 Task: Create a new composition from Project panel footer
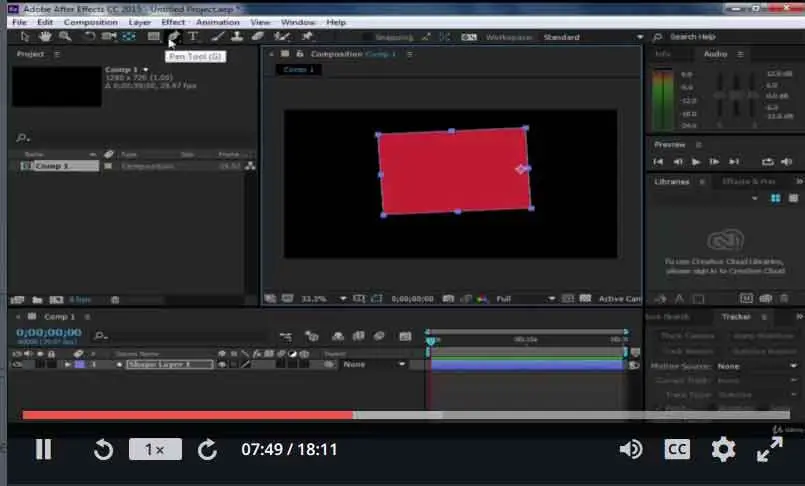tap(56, 300)
